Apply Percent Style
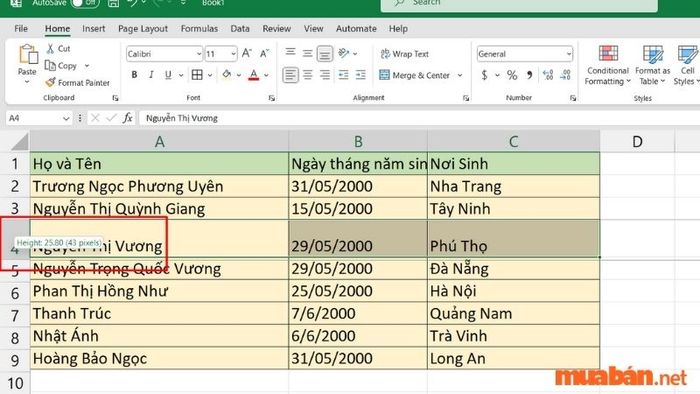Image resolution: width=700 pixels, height=394 pixels. pos(512,75)
